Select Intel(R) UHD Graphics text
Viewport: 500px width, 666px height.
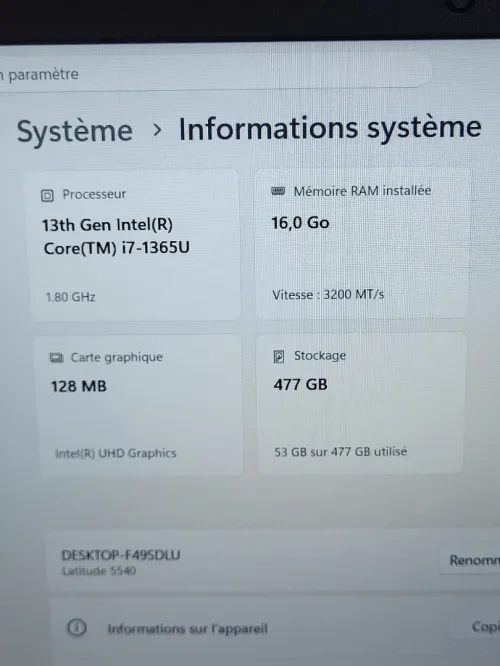[116, 453]
